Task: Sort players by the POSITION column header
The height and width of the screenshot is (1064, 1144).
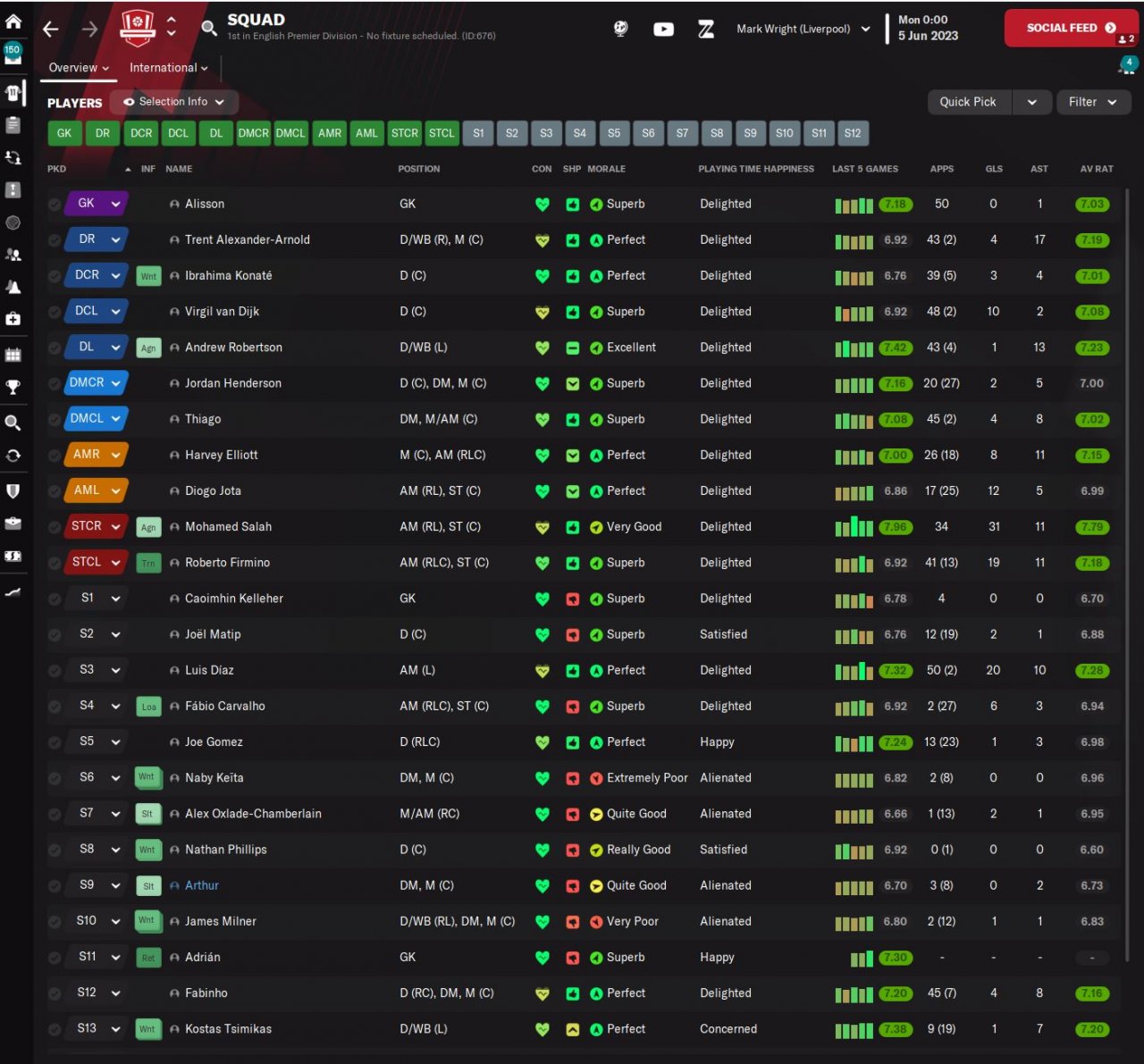Action: pos(419,169)
